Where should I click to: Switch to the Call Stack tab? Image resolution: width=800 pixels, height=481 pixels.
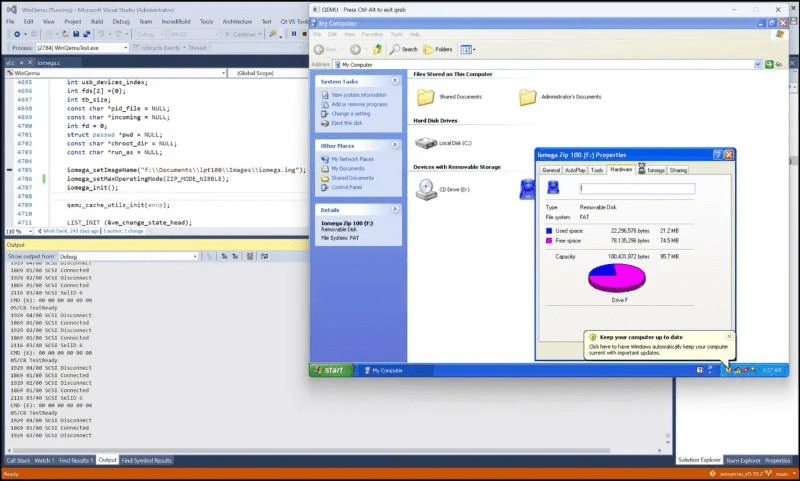[18, 460]
